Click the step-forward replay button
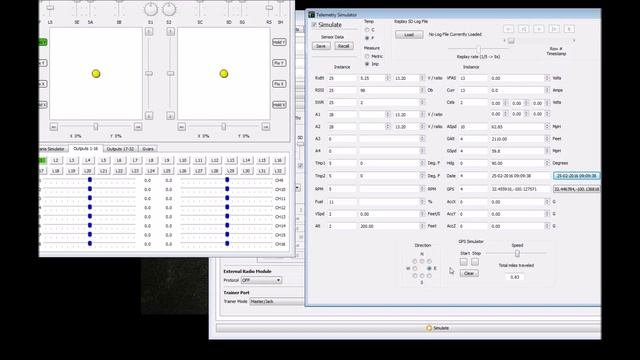Viewport: 640px width, 360px height. click(x=554, y=29)
